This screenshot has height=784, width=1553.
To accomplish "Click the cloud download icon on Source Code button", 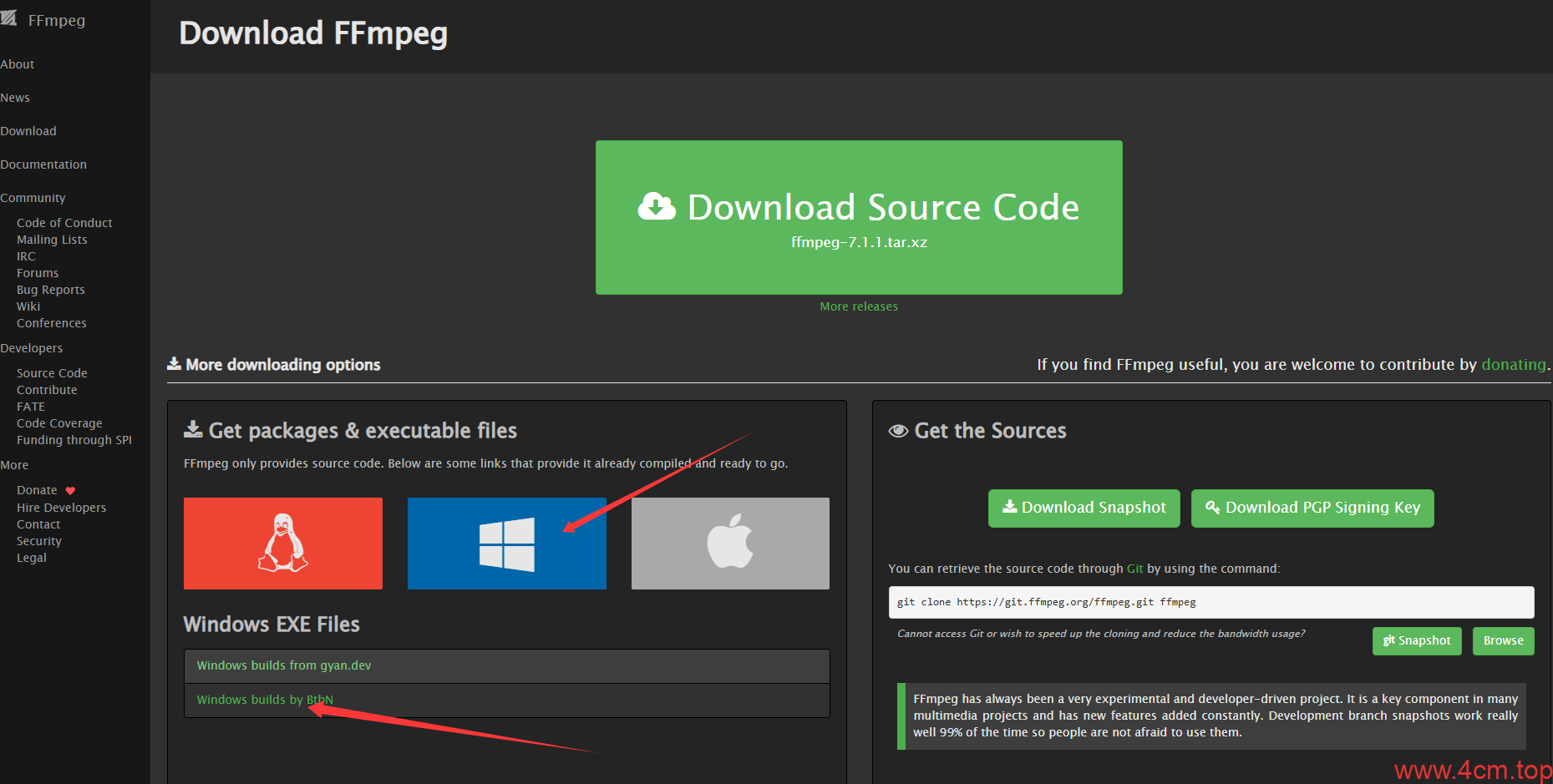I will point(657,206).
